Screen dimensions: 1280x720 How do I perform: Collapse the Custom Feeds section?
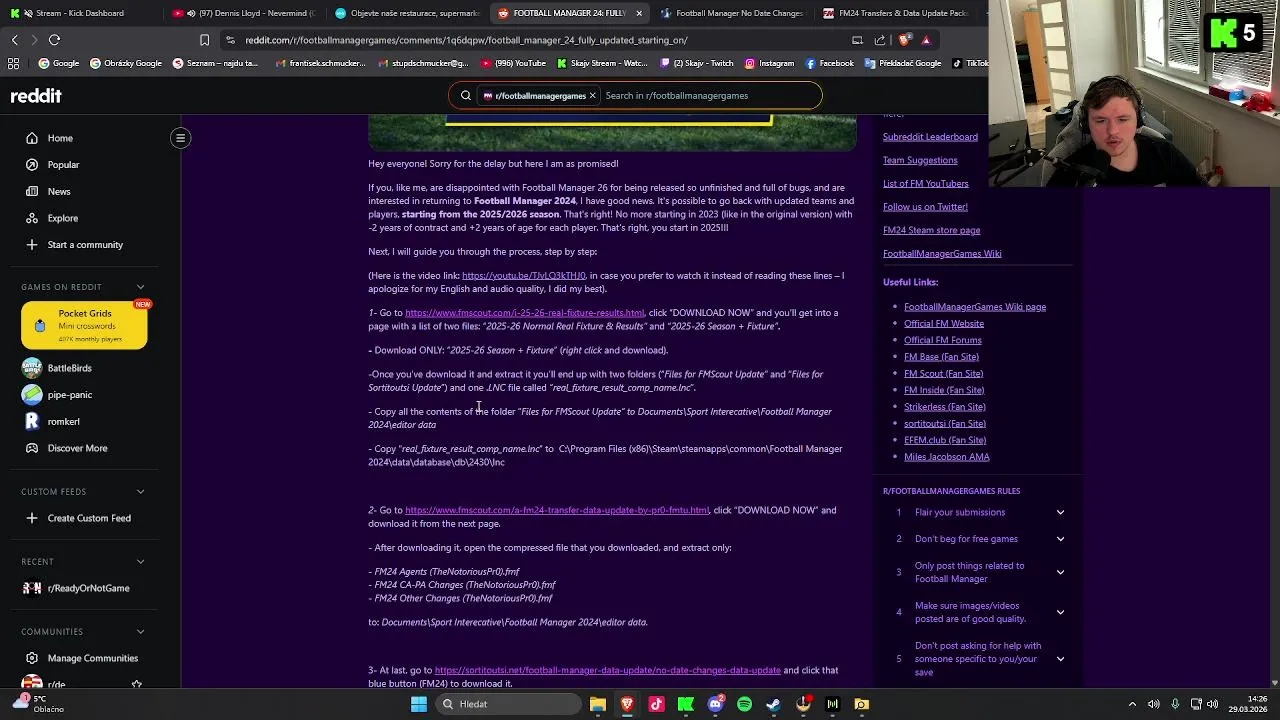coord(140,492)
